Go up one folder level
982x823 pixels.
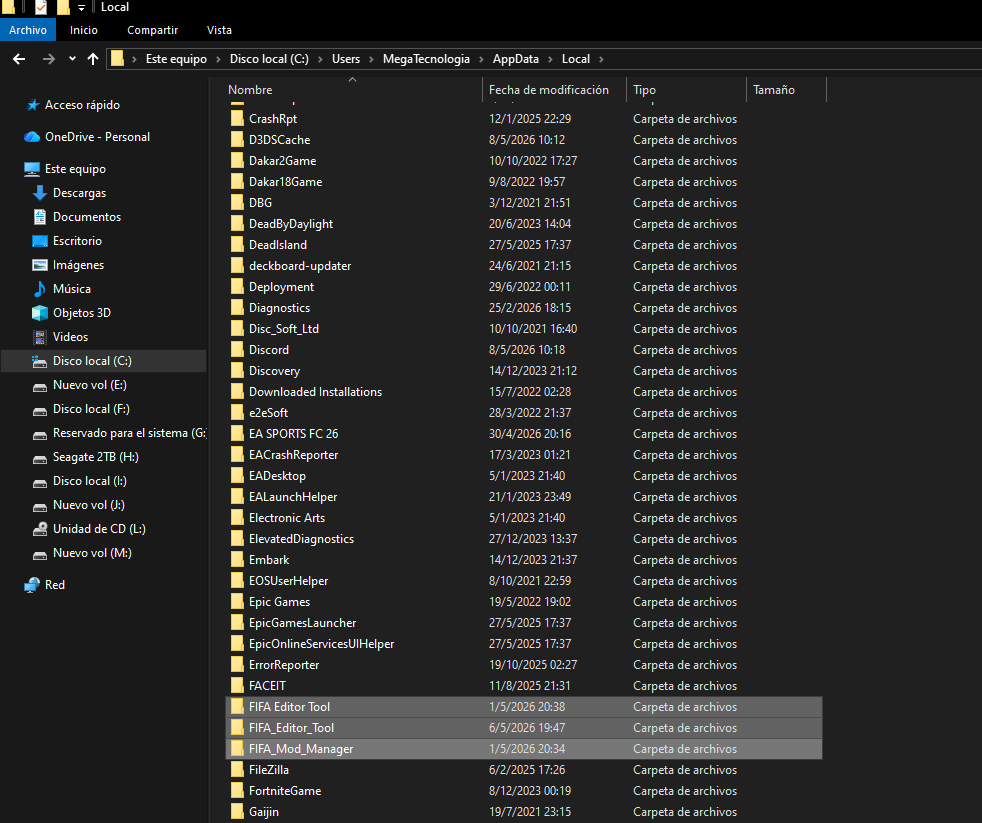coord(93,59)
